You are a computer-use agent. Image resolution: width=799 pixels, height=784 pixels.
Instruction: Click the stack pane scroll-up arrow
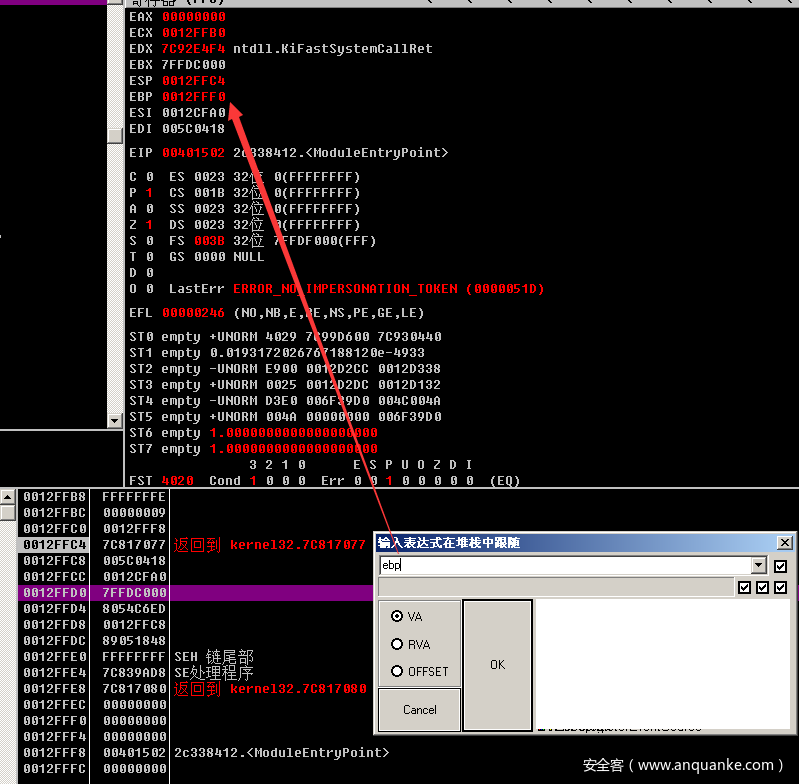(8, 497)
